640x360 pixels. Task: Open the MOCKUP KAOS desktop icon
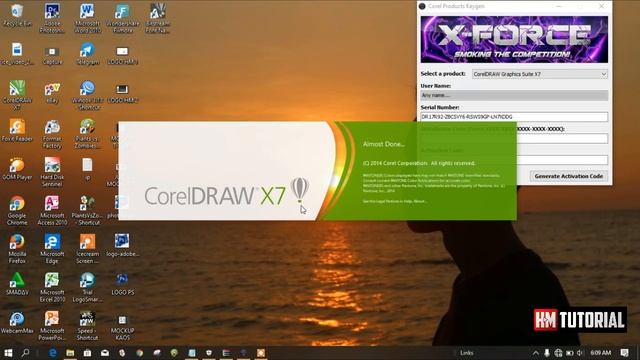click(x=122, y=327)
